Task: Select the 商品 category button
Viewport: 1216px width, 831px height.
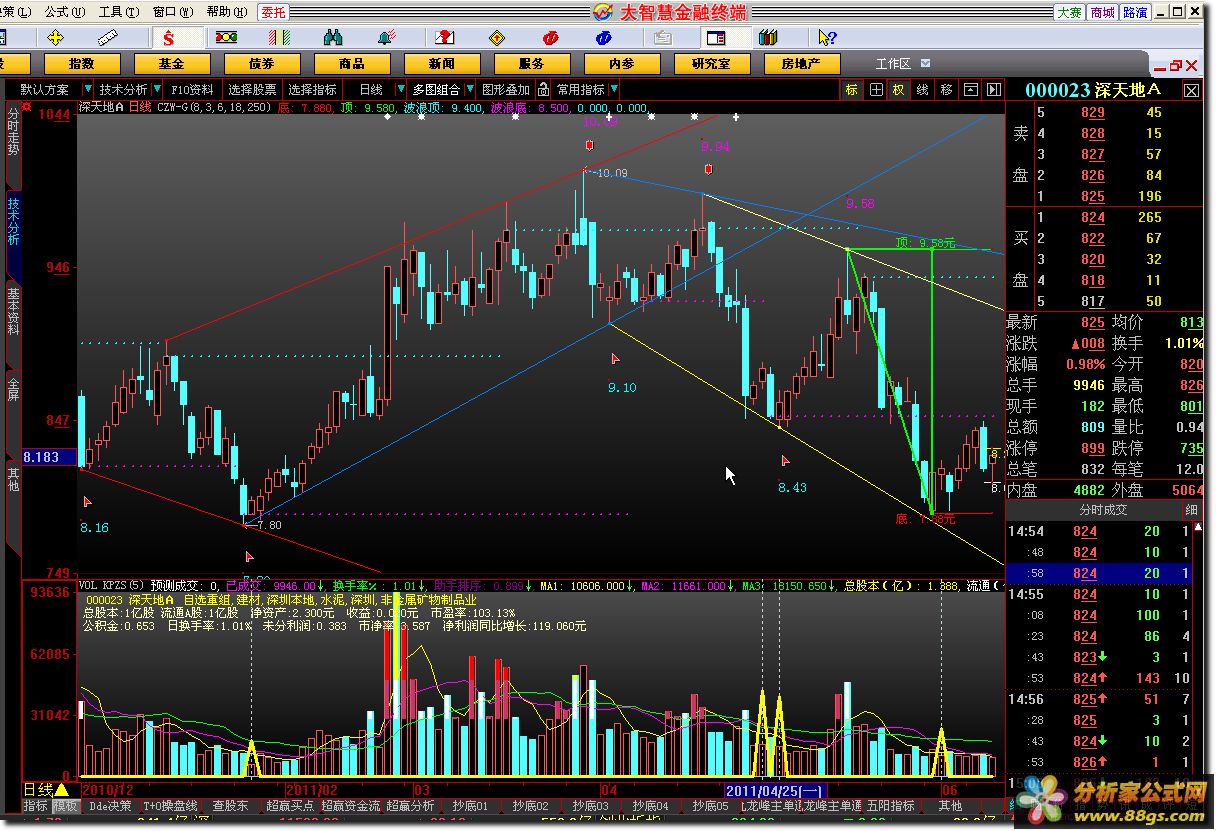Action: tap(352, 64)
